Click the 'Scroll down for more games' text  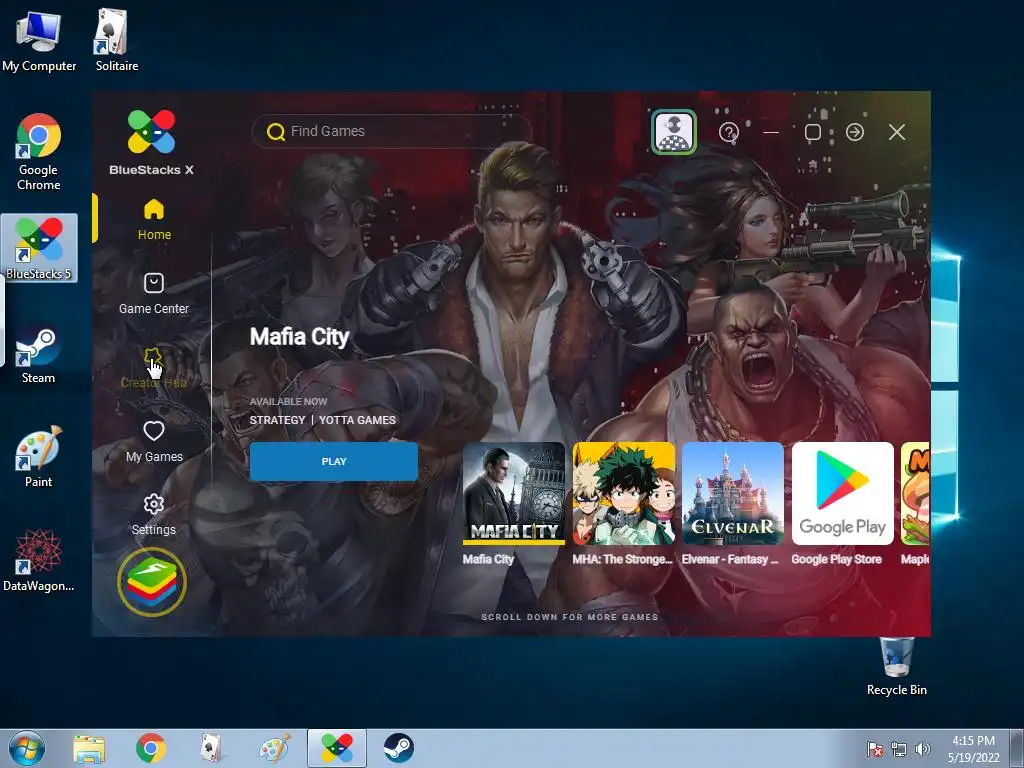coord(569,617)
